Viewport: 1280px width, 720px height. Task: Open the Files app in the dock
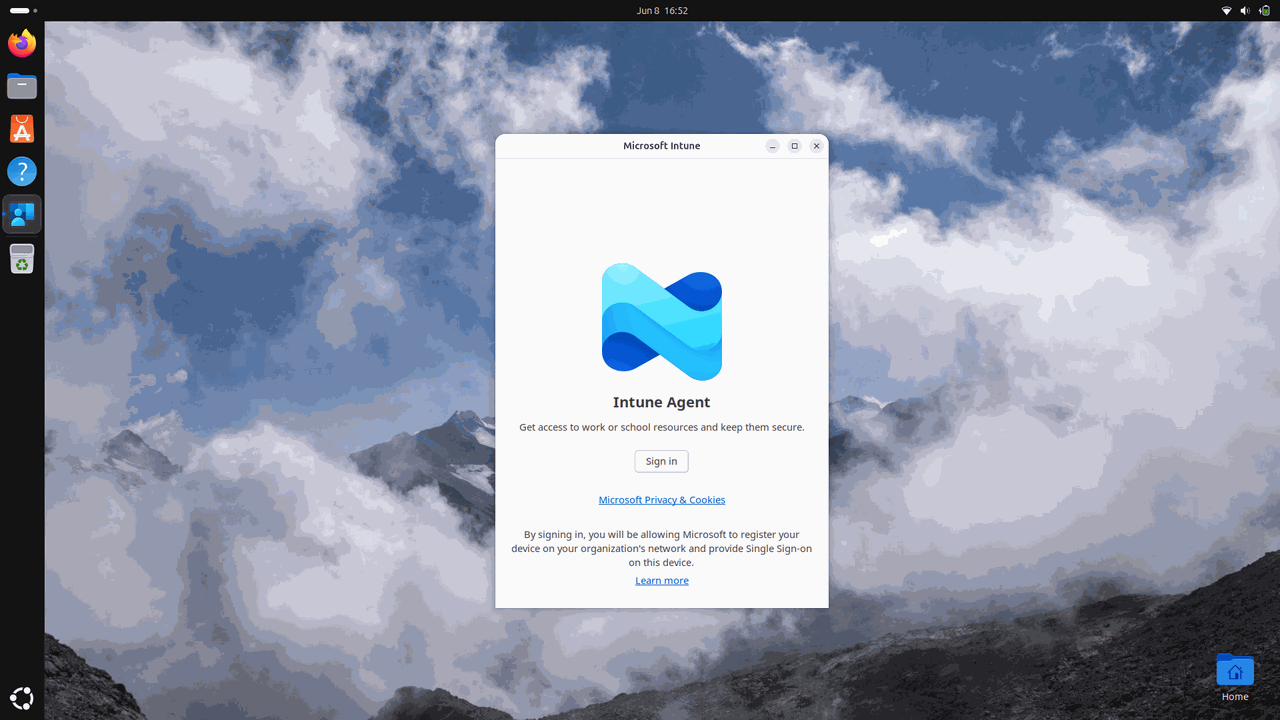click(x=22, y=86)
